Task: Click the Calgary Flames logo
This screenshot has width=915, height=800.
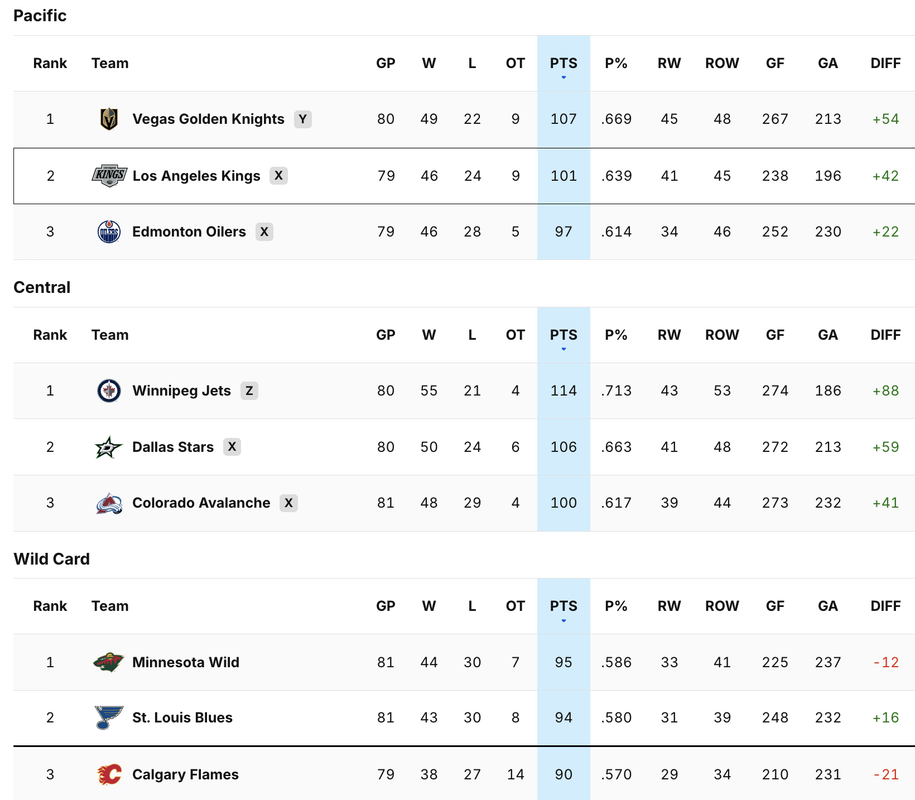Action: coord(109,774)
